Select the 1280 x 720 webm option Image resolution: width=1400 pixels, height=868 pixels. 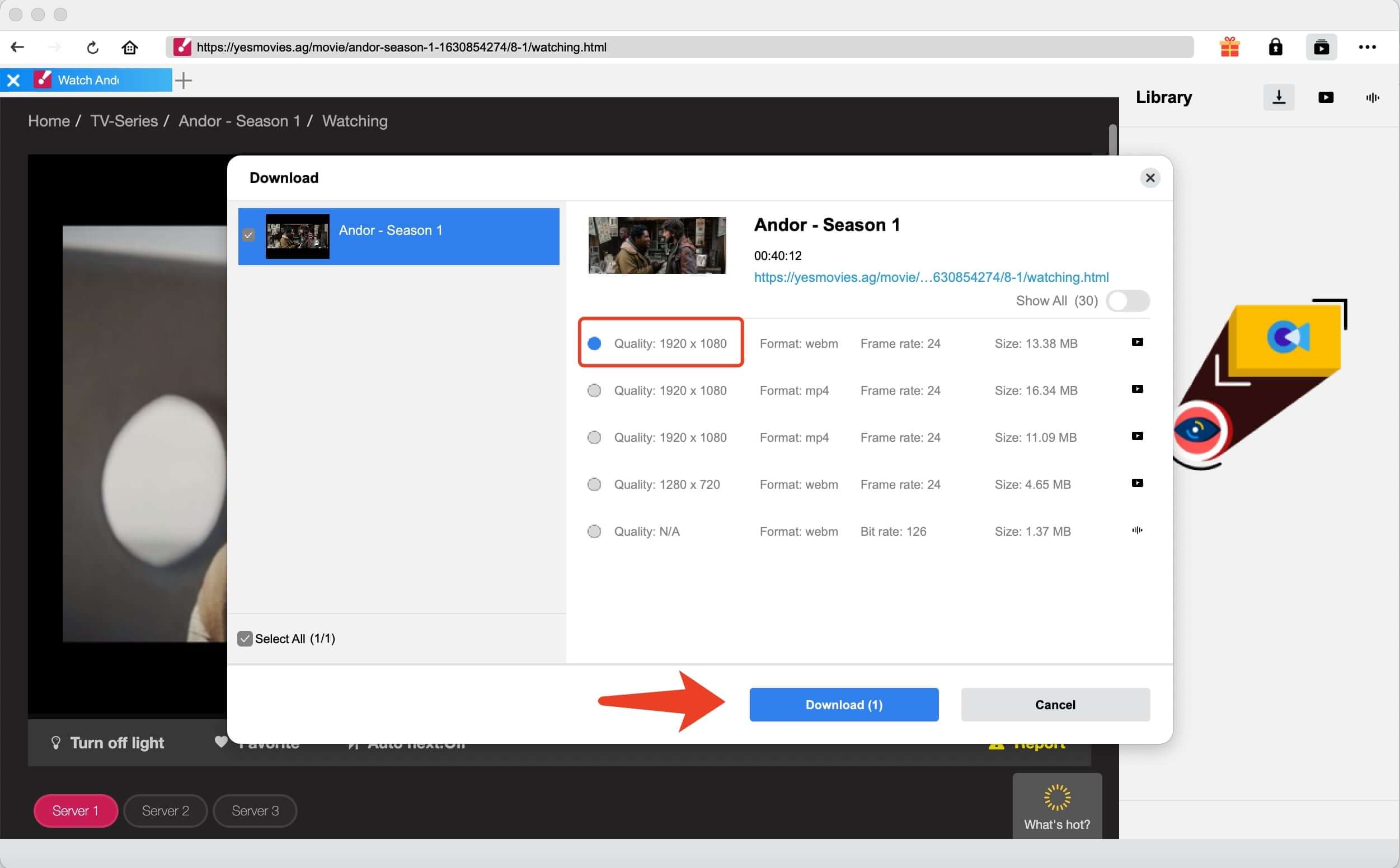(x=594, y=484)
